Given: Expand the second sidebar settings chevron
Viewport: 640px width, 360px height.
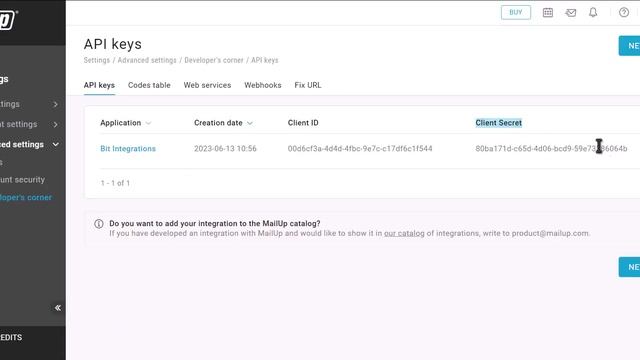Looking at the screenshot, I should point(56,124).
